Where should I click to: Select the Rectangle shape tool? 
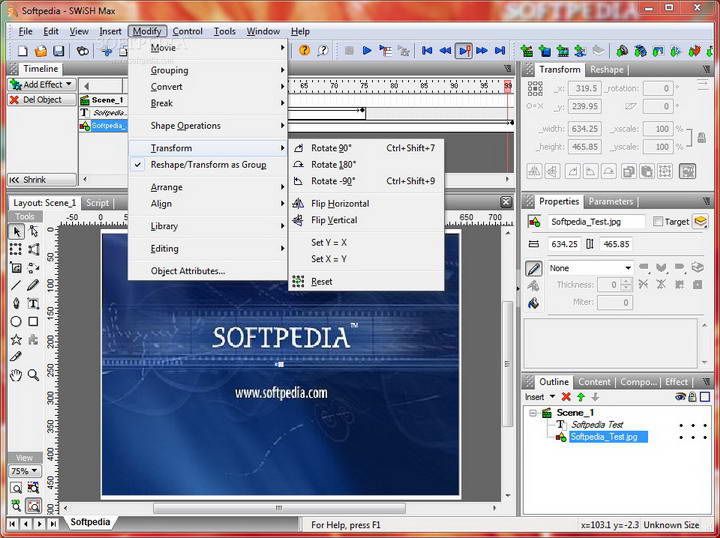pos(33,321)
